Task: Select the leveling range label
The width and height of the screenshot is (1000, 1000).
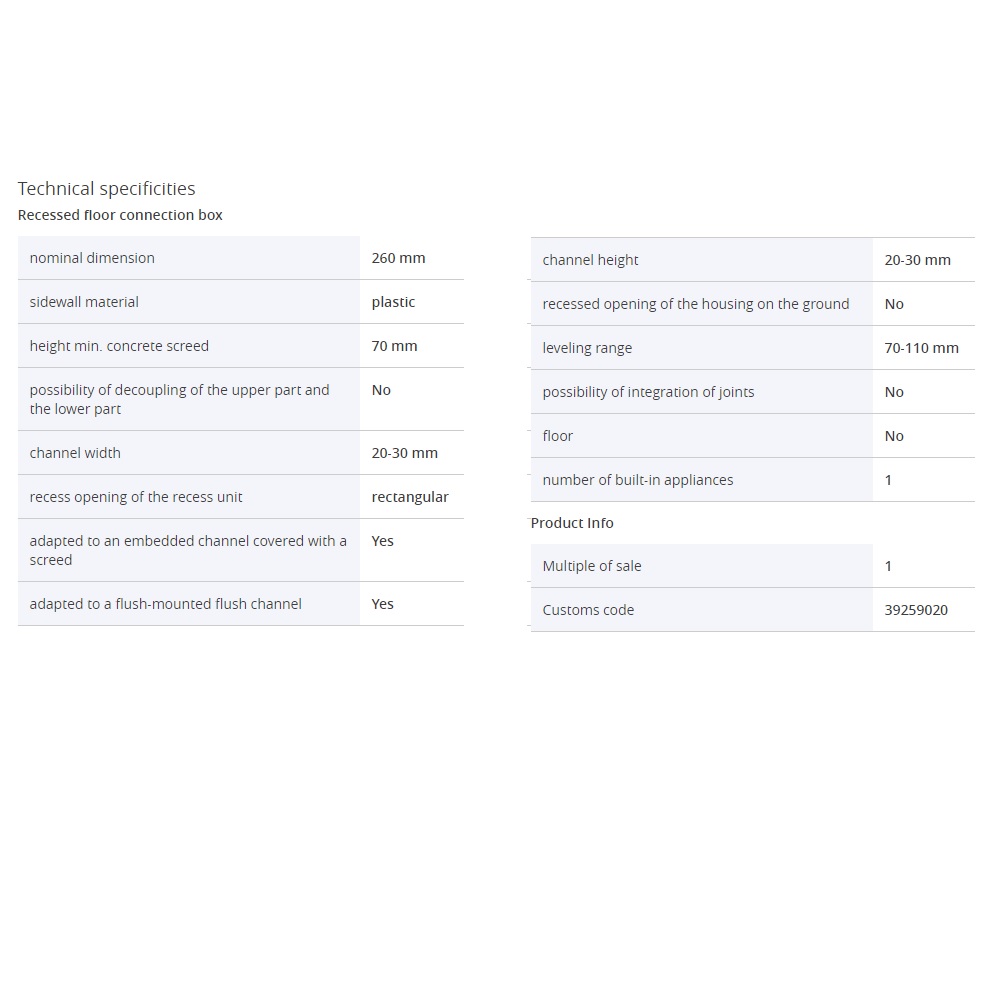Action: (x=587, y=348)
